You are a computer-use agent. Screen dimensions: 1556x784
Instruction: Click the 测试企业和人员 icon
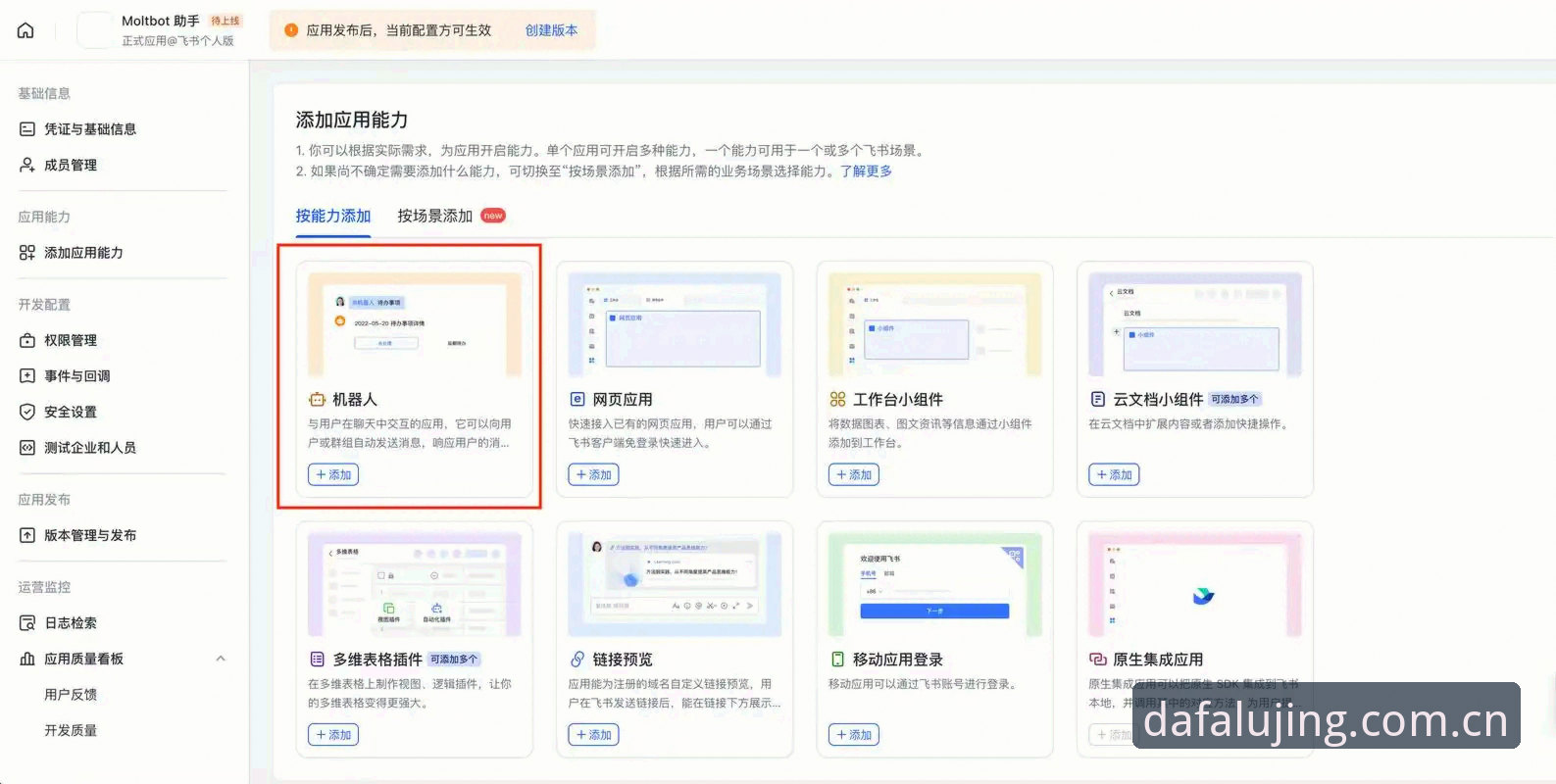[x=27, y=448]
